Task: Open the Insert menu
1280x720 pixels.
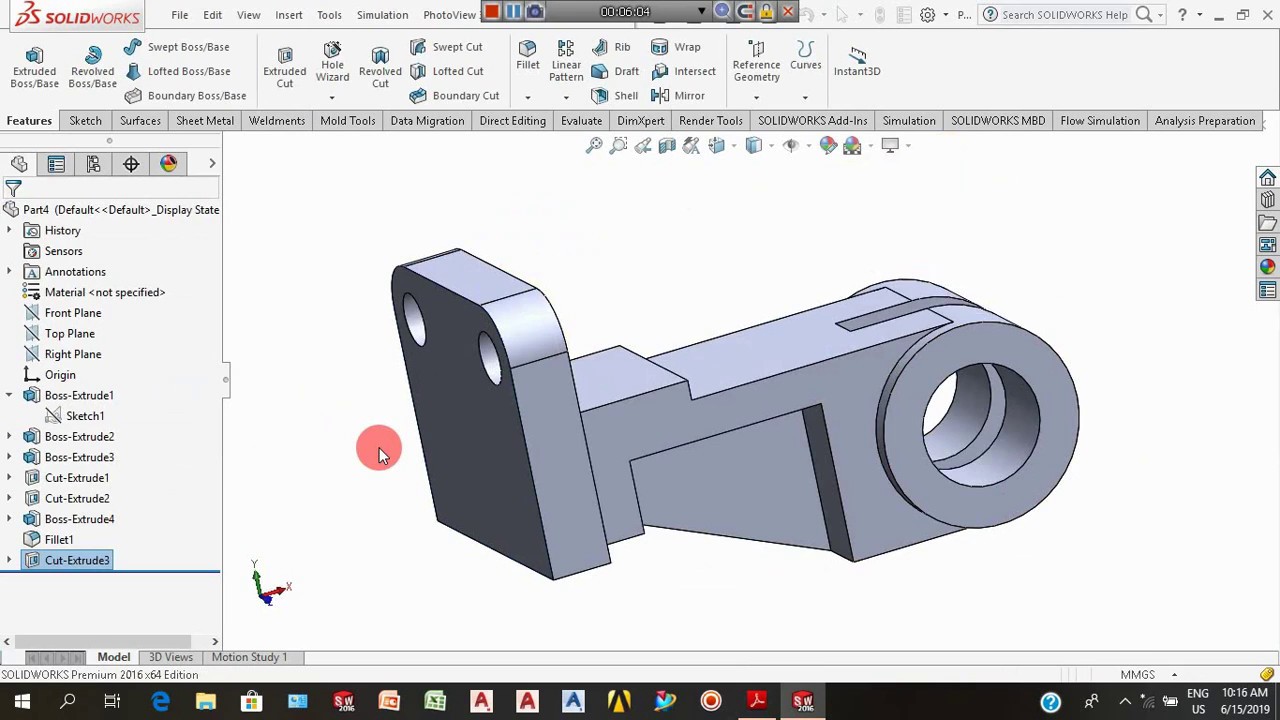Action: (x=289, y=15)
